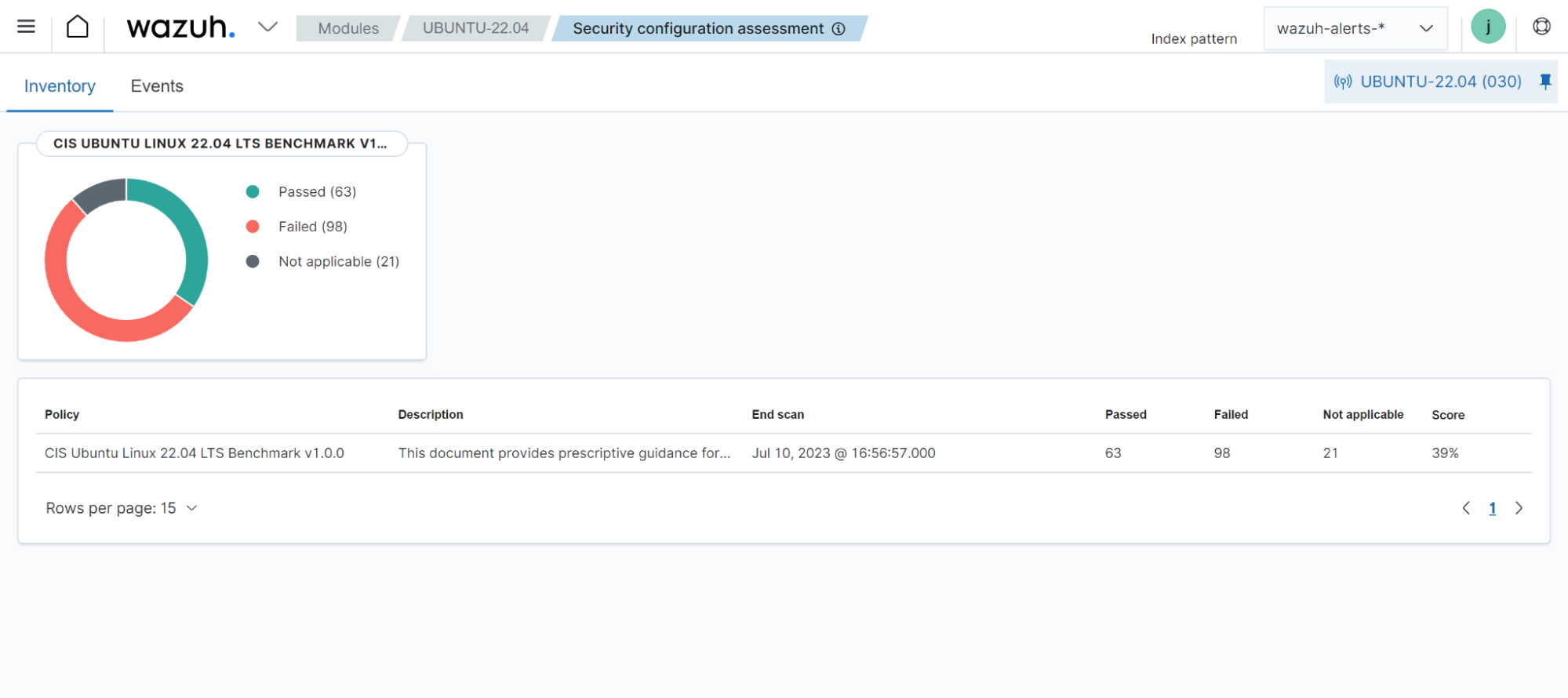Viewport: 1568px width, 698px height.
Task: Click the red Failed legend color dot
Action: 253,227
